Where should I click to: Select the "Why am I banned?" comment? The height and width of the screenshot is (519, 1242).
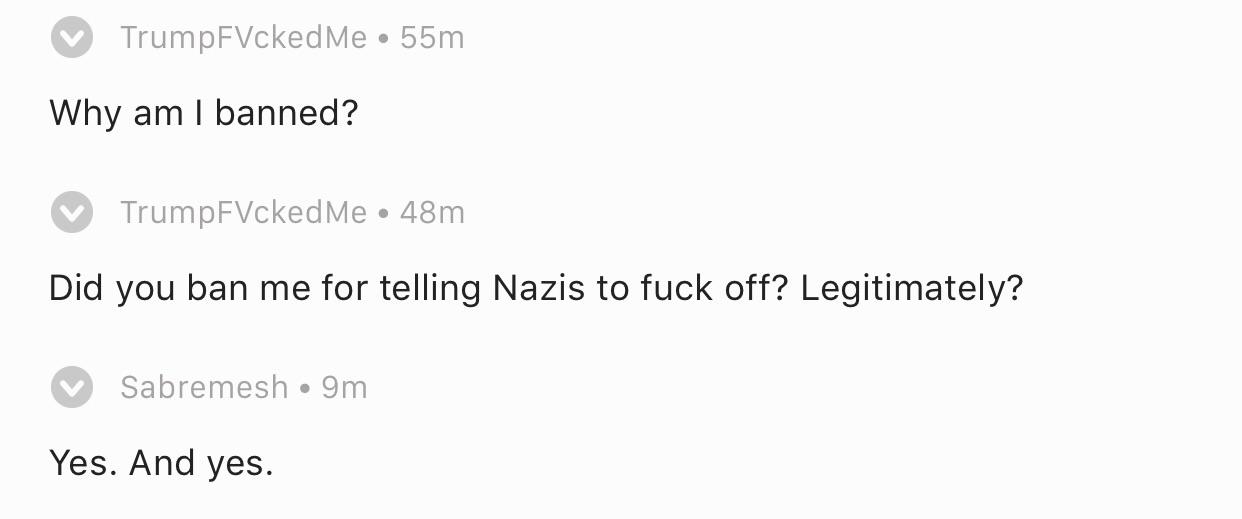pos(203,113)
